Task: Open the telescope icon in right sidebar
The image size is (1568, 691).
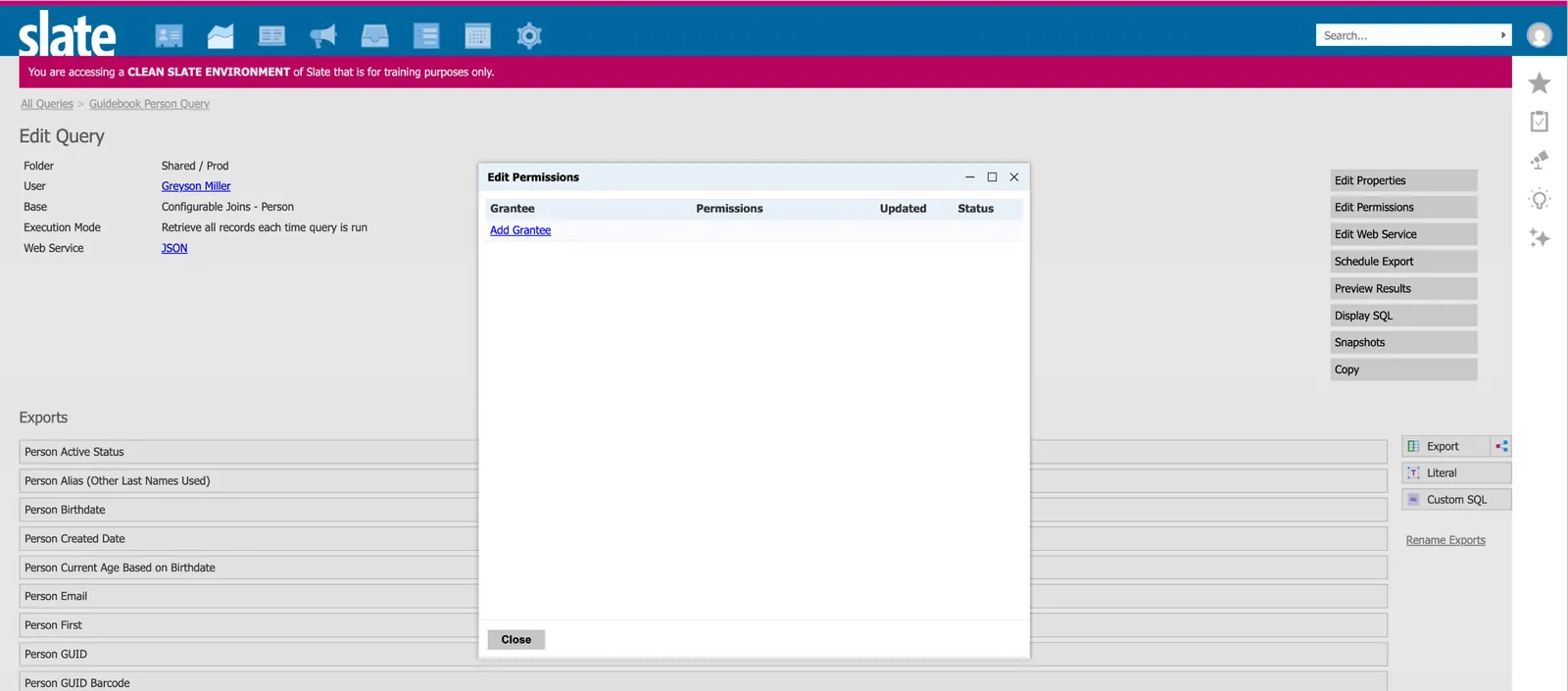Action: click(x=1540, y=160)
